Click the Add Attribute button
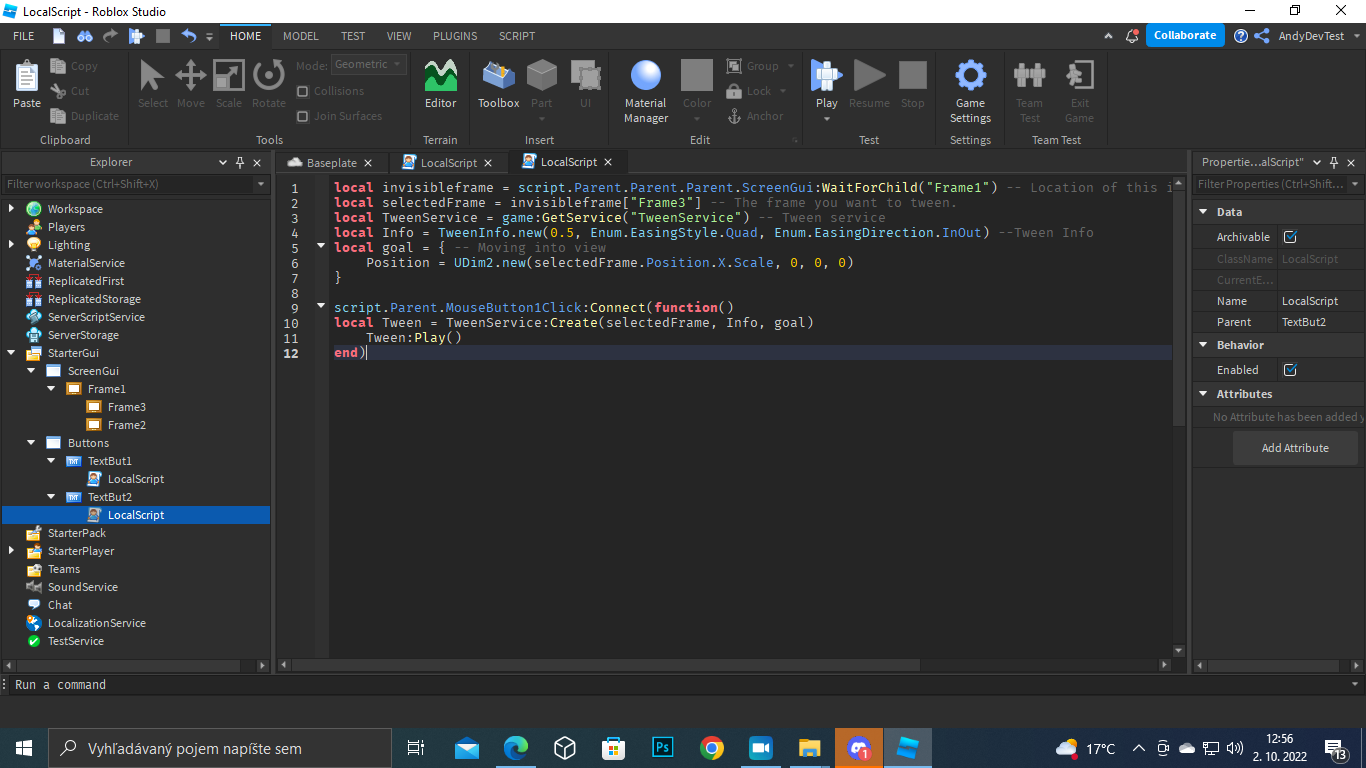Image resolution: width=1366 pixels, height=768 pixels. coord(1295,448)
